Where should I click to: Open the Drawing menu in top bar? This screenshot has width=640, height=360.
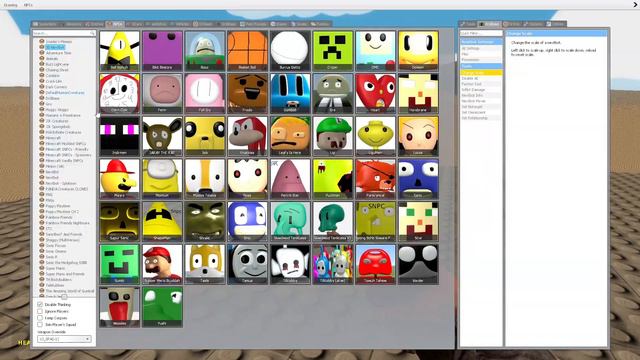[11, 5]
